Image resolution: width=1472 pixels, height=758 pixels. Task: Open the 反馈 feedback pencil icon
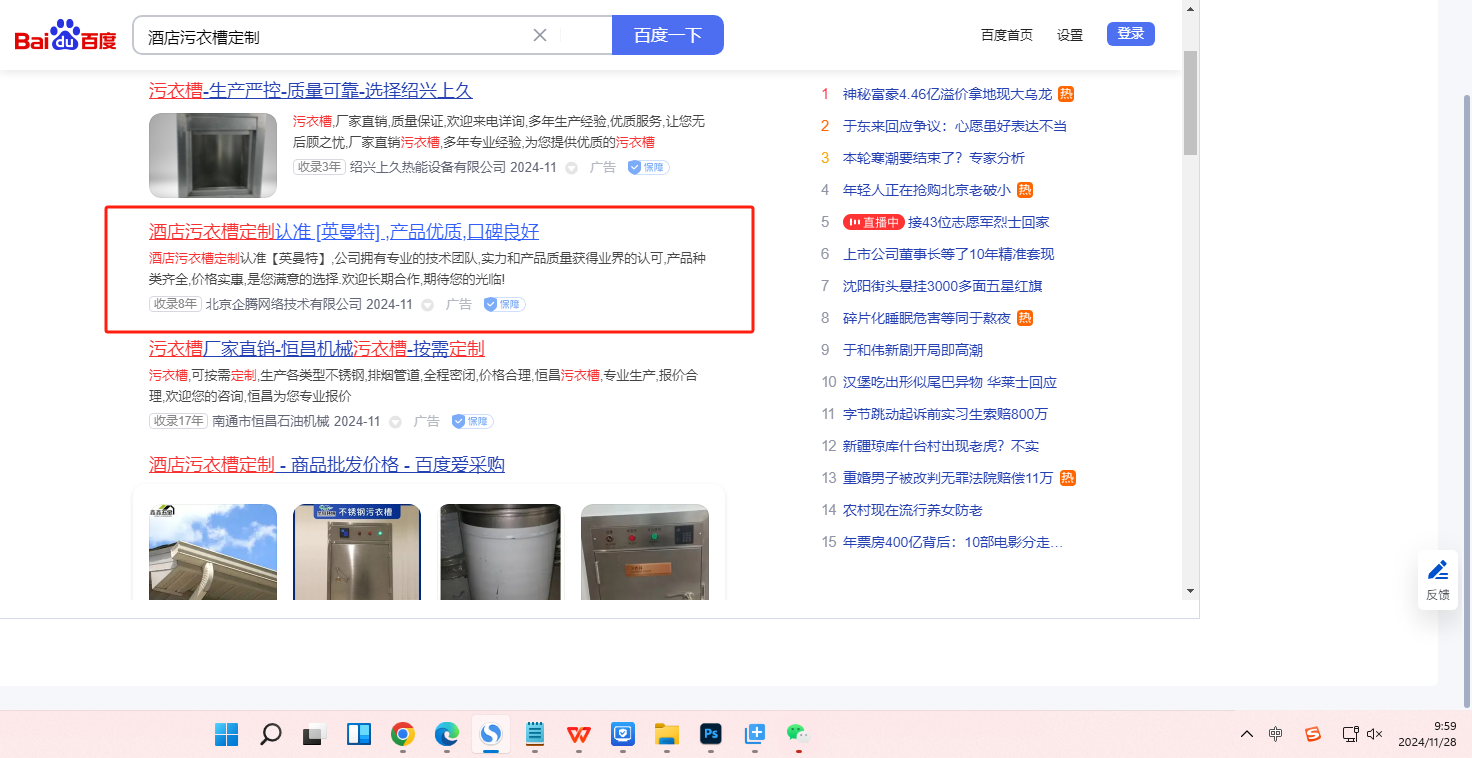(1438, 571)
